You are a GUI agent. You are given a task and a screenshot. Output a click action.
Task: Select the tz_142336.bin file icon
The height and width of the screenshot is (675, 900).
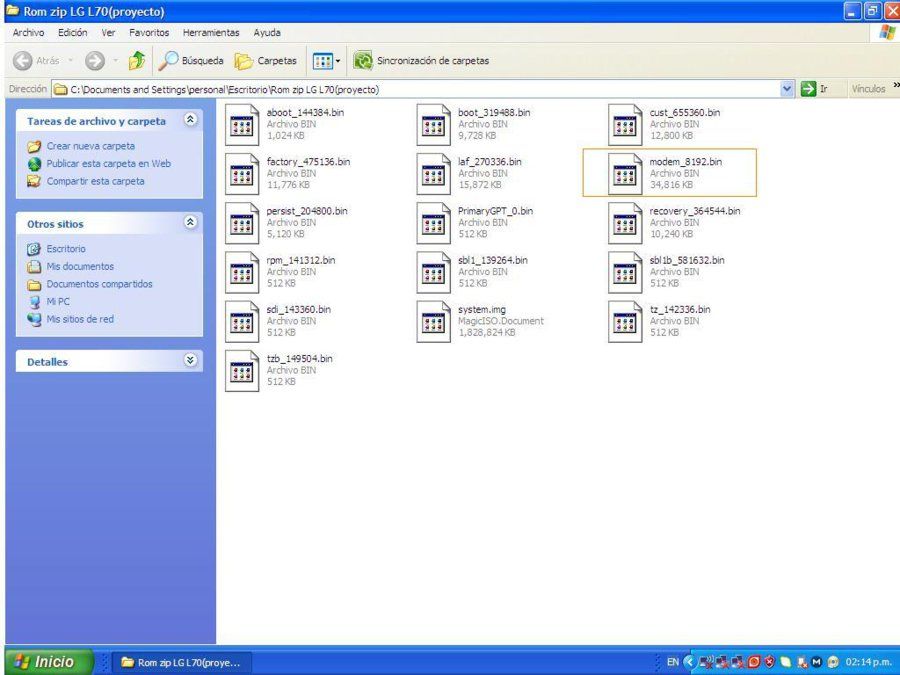point(625,322)
